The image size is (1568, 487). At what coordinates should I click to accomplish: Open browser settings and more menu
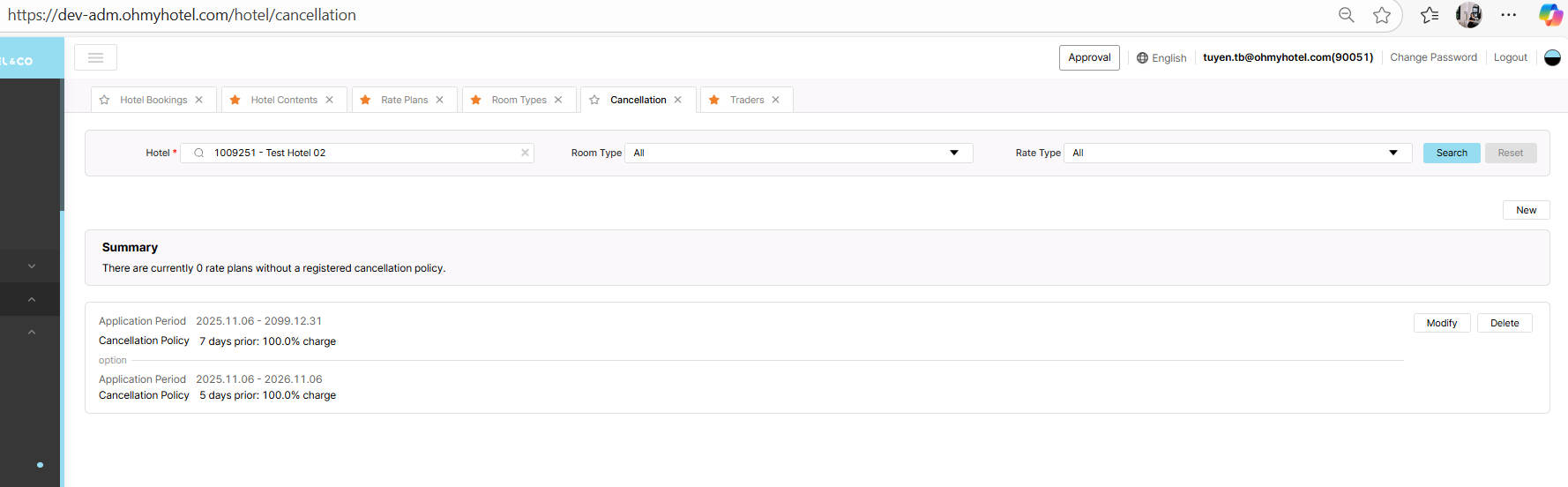click(x=1509, y=15)
